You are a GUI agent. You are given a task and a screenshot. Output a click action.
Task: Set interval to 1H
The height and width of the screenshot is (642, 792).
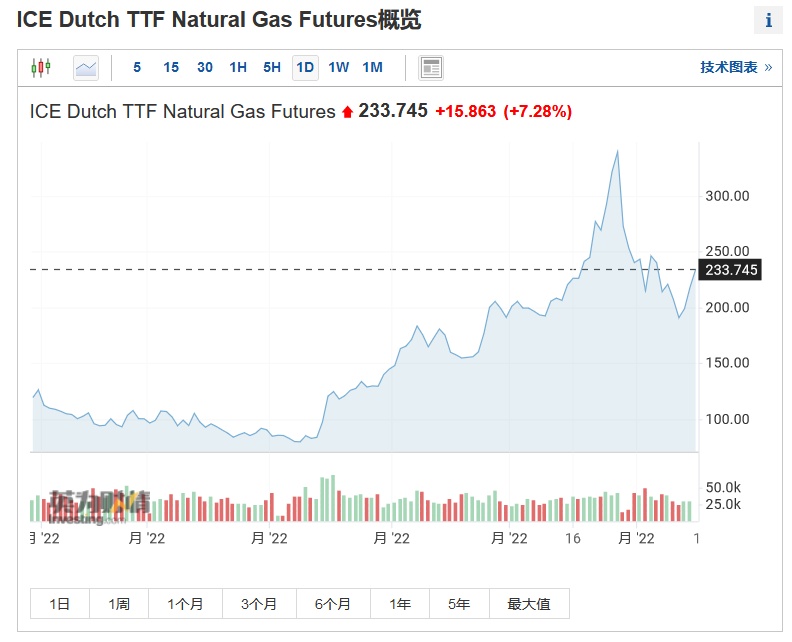pos(238,68)
